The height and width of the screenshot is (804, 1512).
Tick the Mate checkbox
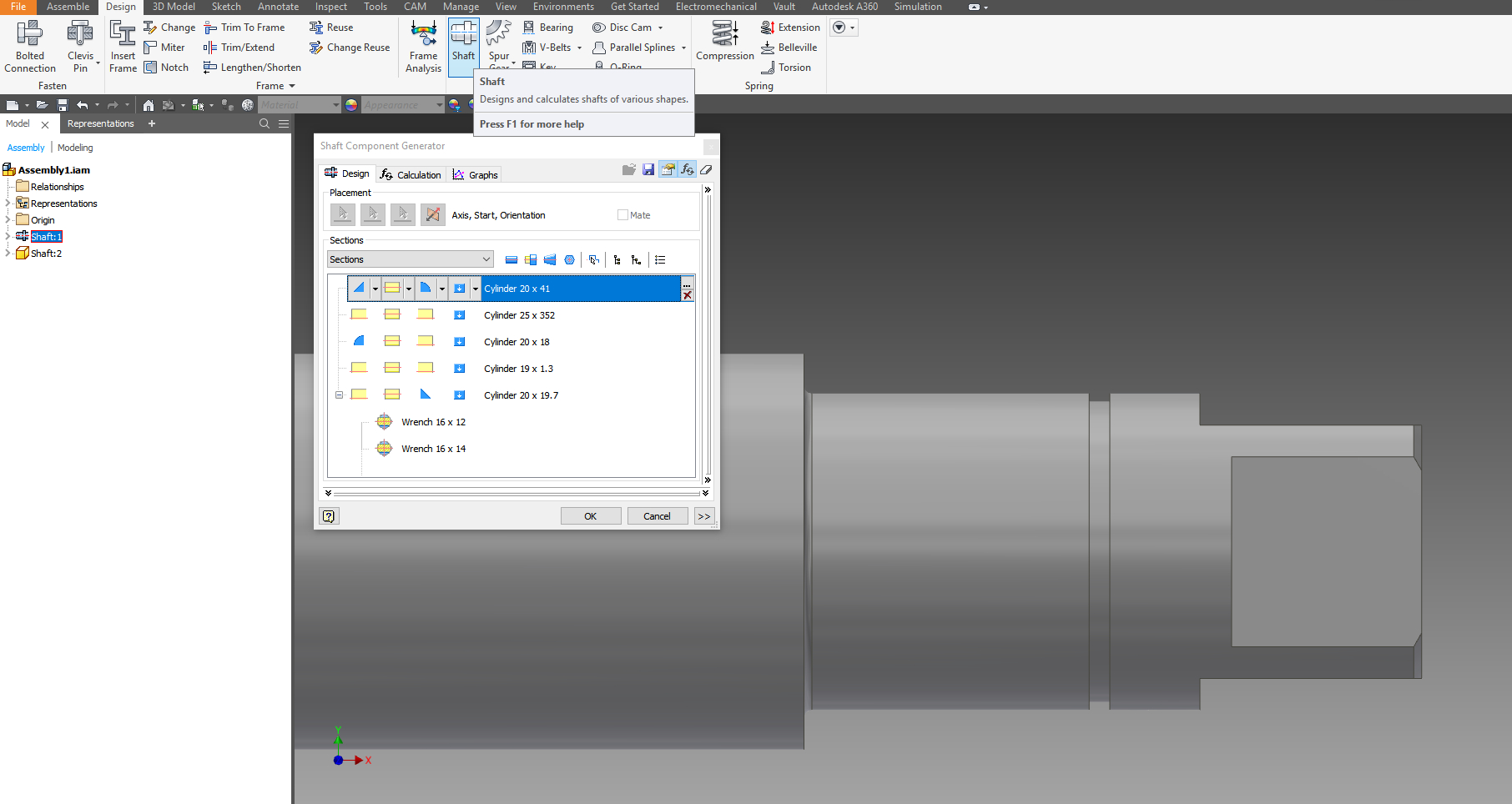tap(622, 214)
